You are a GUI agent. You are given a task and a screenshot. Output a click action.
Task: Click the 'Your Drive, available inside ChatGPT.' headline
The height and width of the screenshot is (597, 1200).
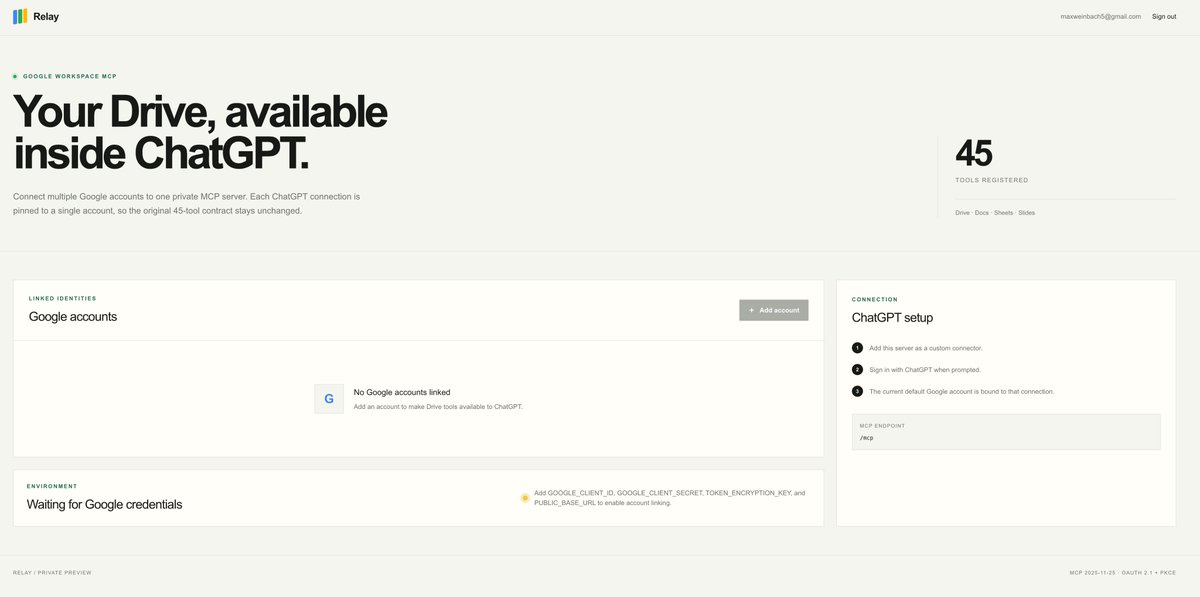[x=200, y=132]
